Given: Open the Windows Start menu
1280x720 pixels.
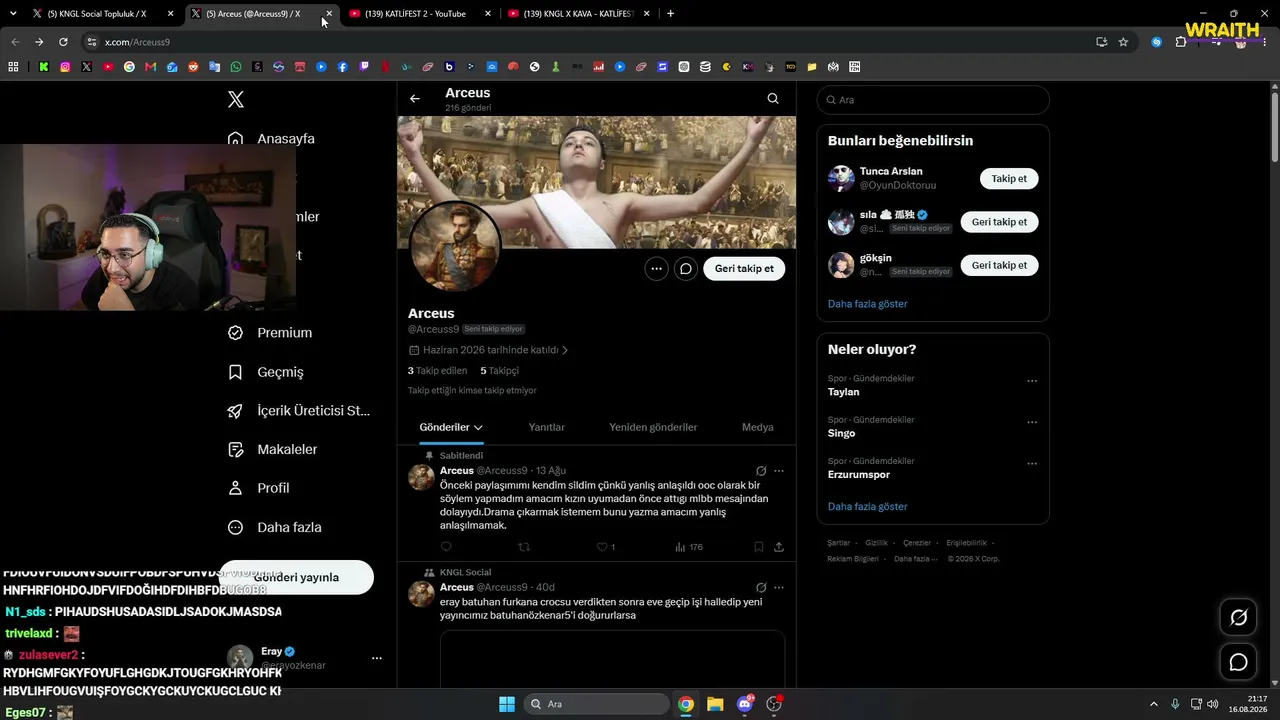Looking at the screenshot, I should click(506, 704).
